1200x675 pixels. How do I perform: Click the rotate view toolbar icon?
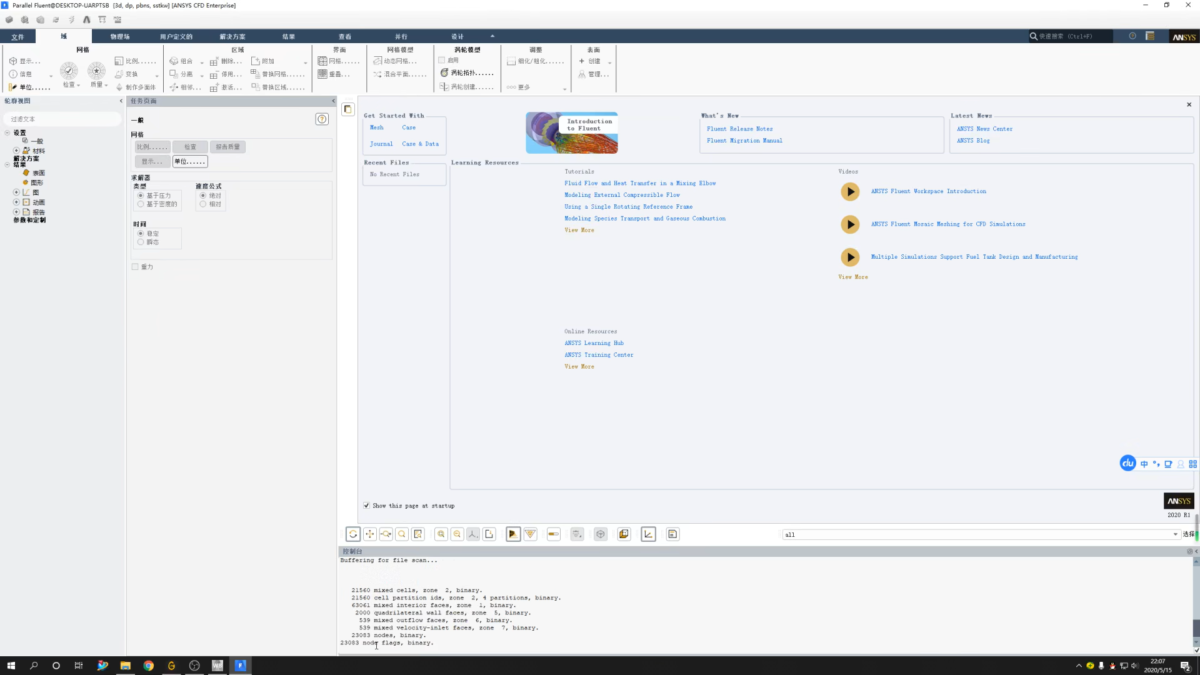coord(353,534)
